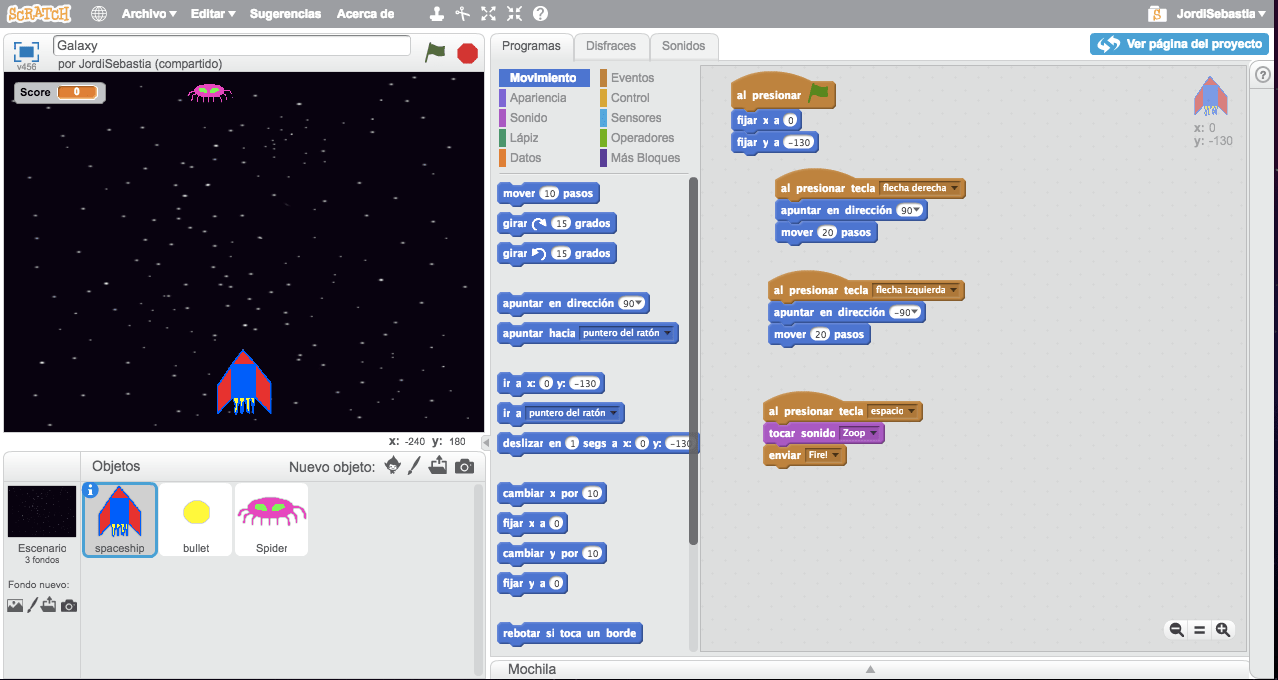Image resolution: width=1278 pixels, height=680 pixels.
Task: Select the duplicate stamp tool
Action: click(x=435, y=13)
